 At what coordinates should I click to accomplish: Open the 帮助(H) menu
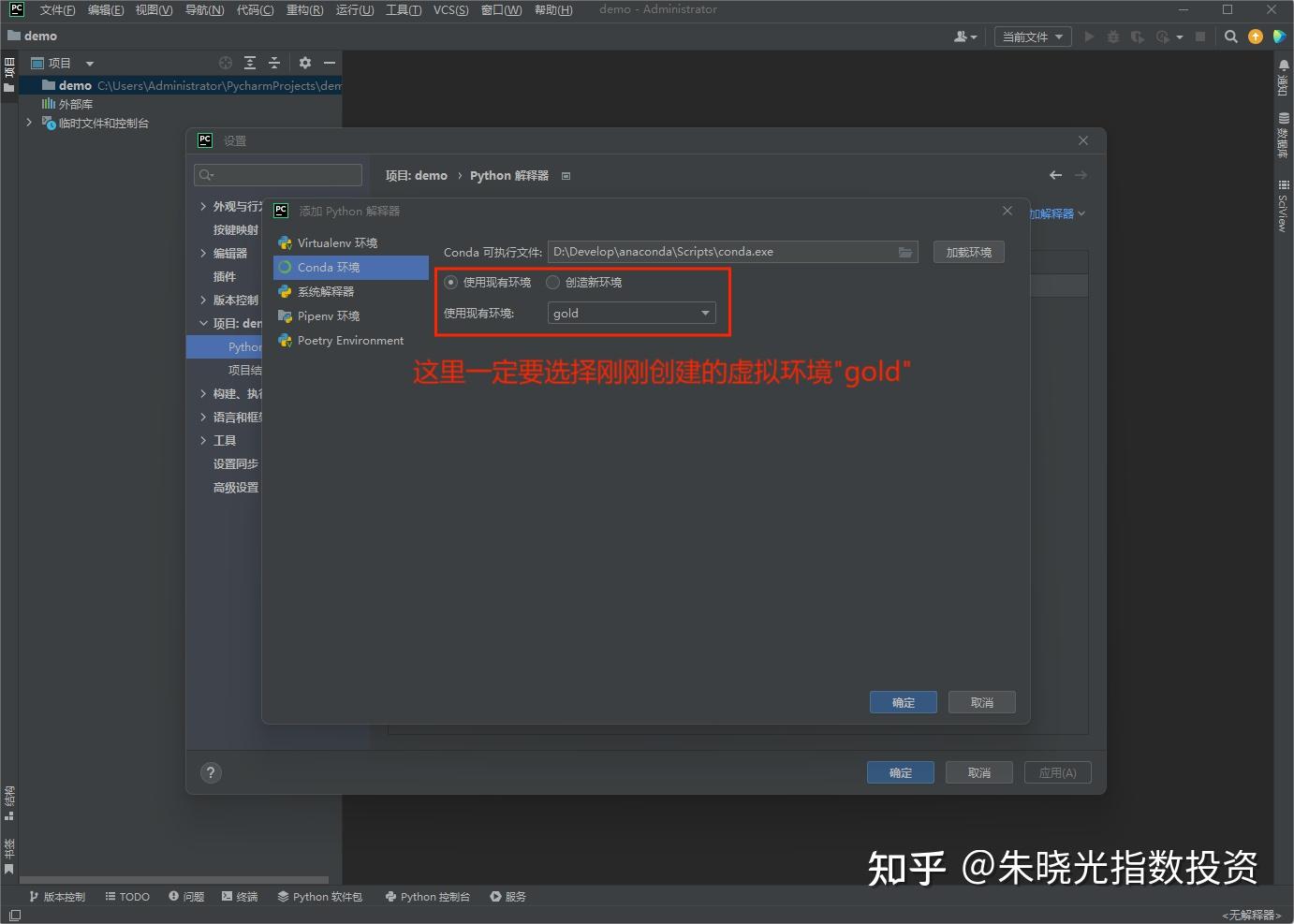tap(553, 10)
